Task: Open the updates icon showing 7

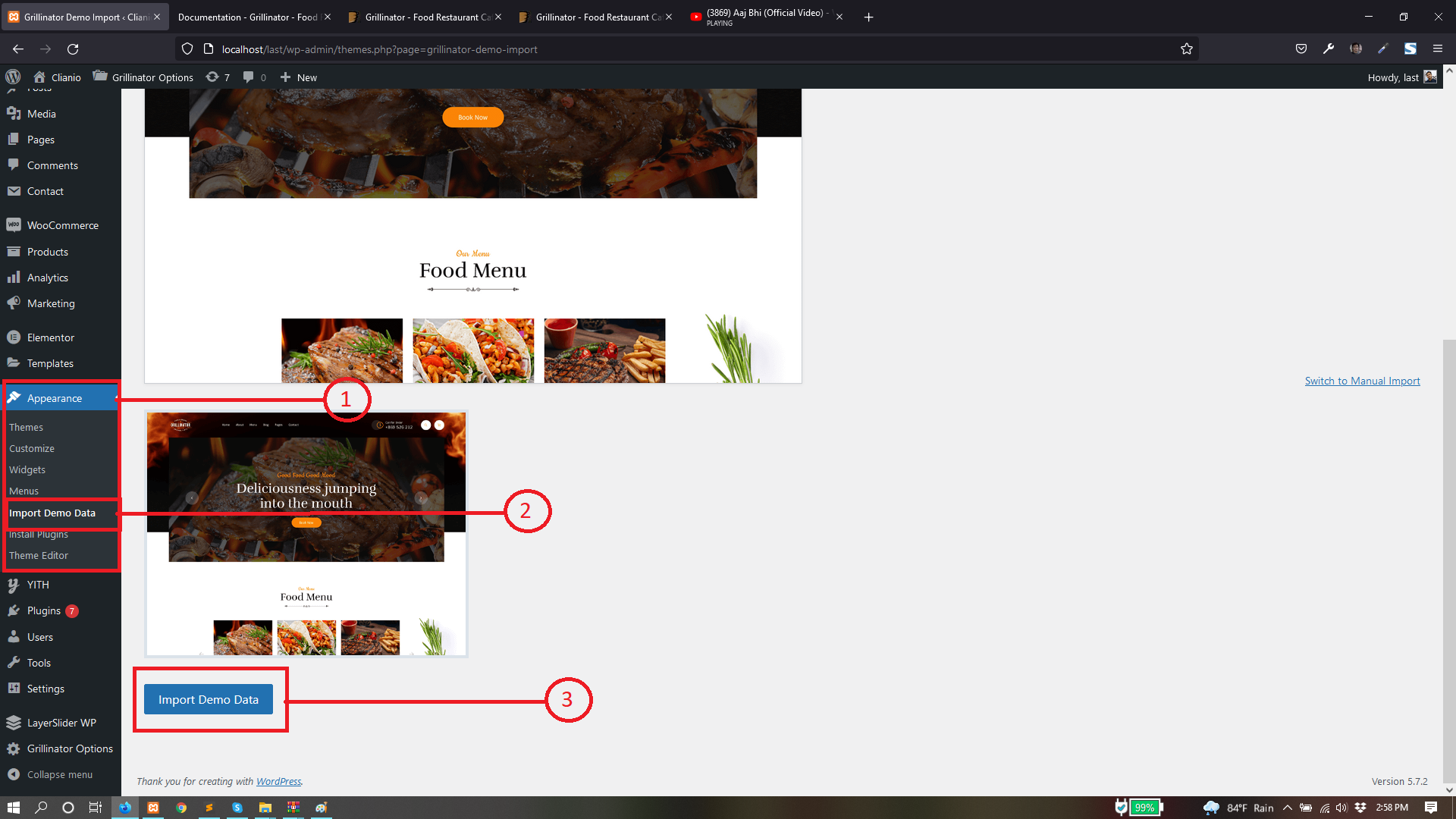Action: (x=218, y=77)
